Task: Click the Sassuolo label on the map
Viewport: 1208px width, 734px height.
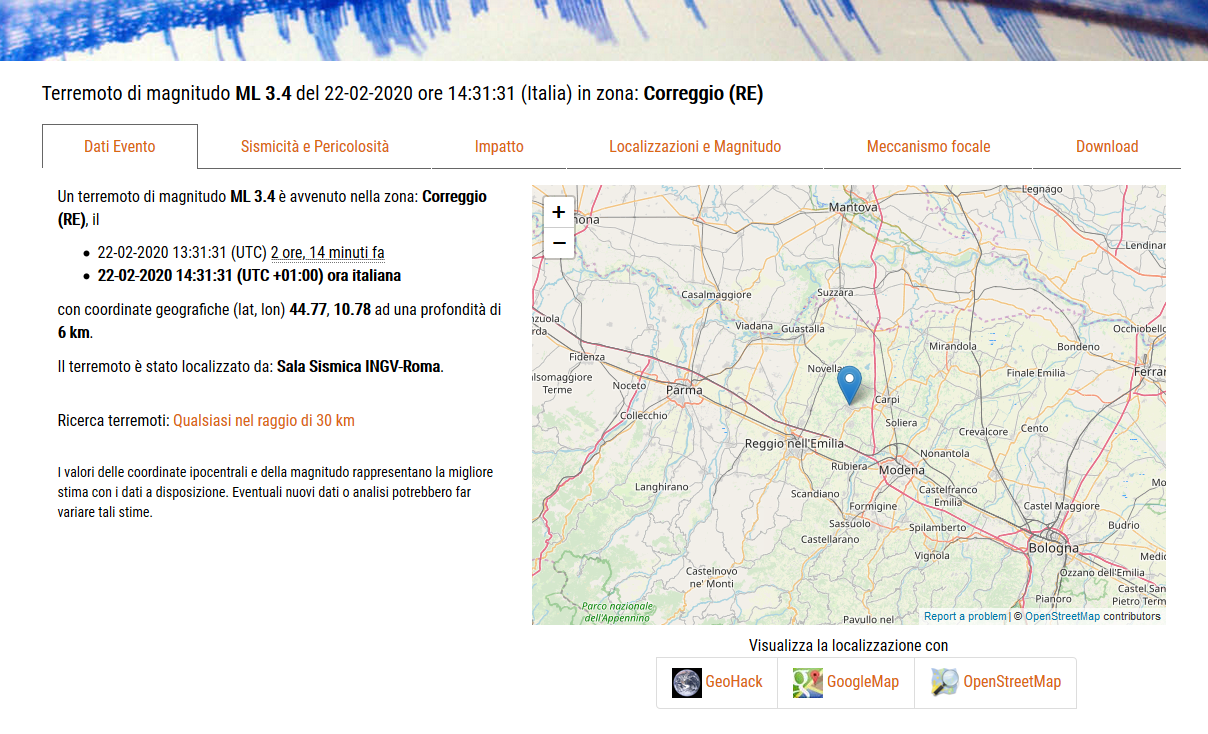Action: tap(850, 524)
